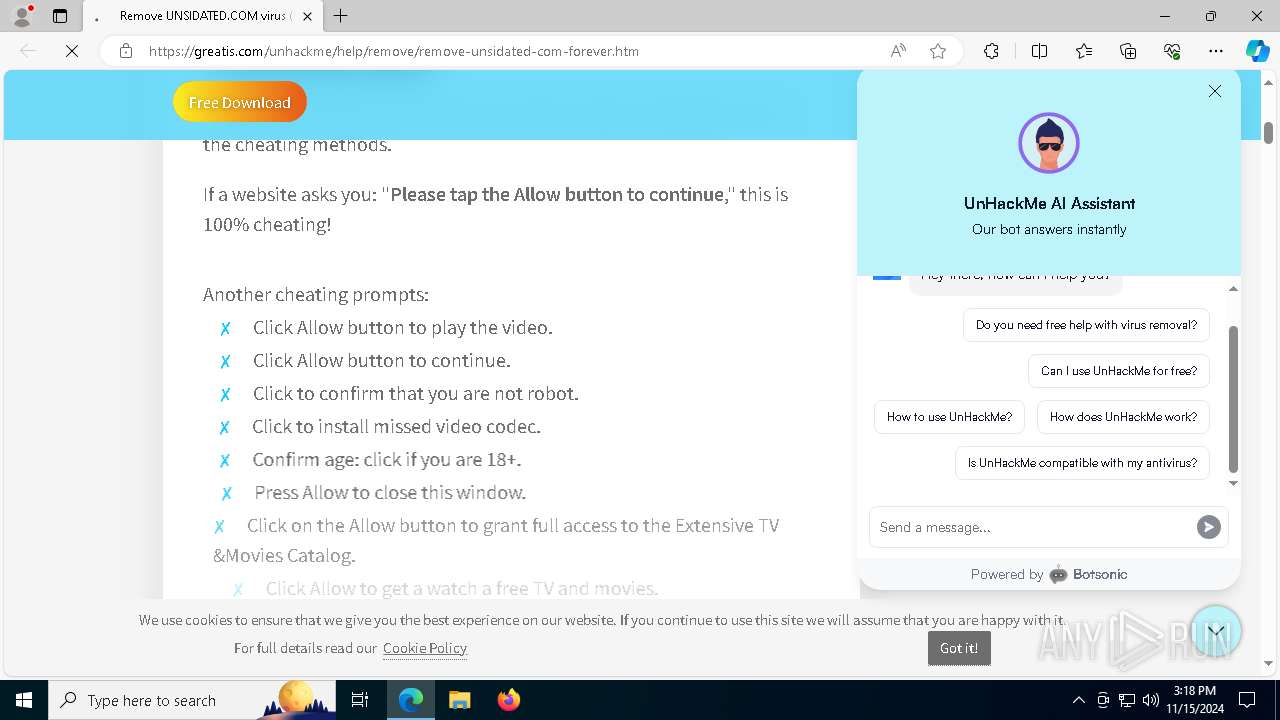Activate Read aloud icon

click(898, 51)
